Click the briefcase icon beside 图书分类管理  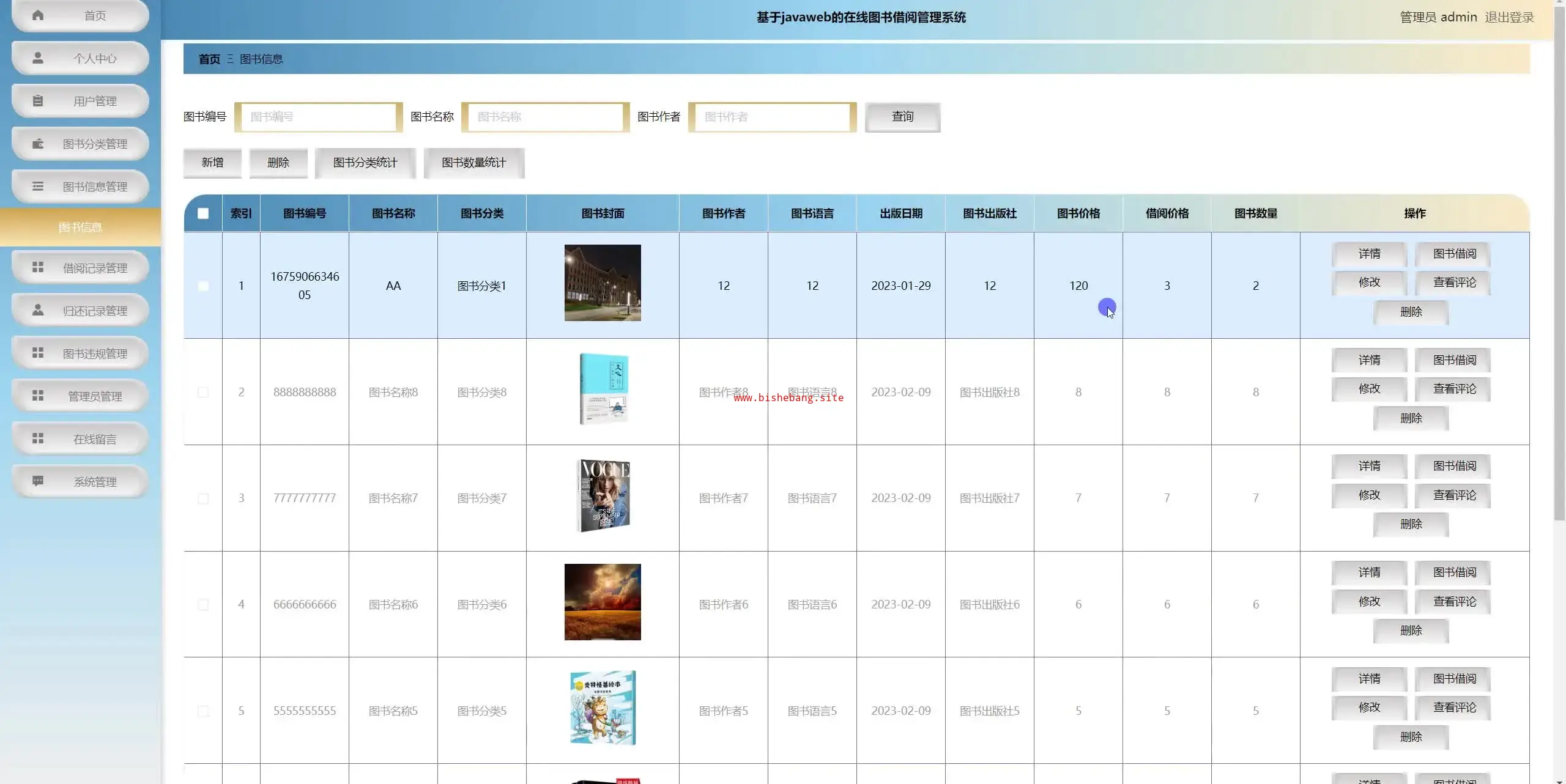[x=38, y=144]
